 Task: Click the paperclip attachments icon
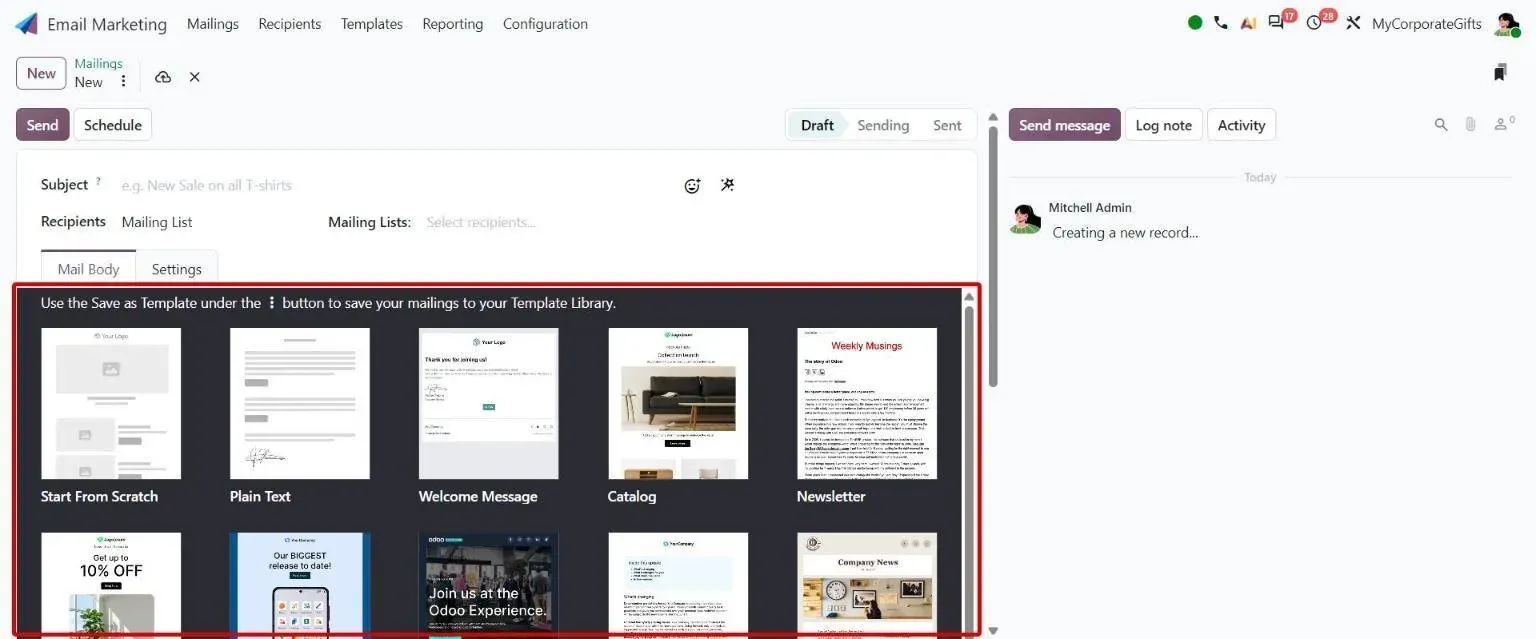click(1470, 125)
